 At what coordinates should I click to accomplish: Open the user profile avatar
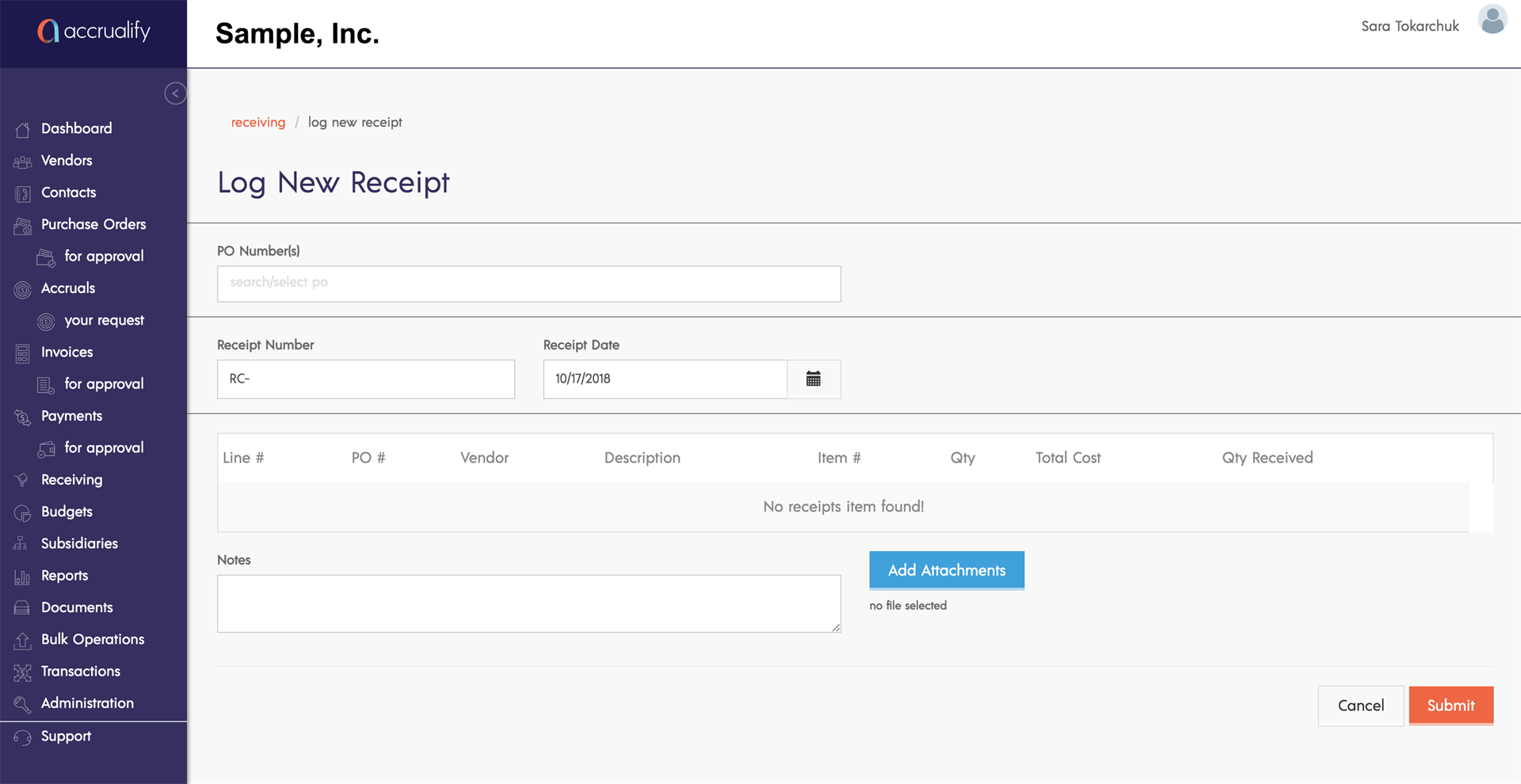[x=1492, y=21]
